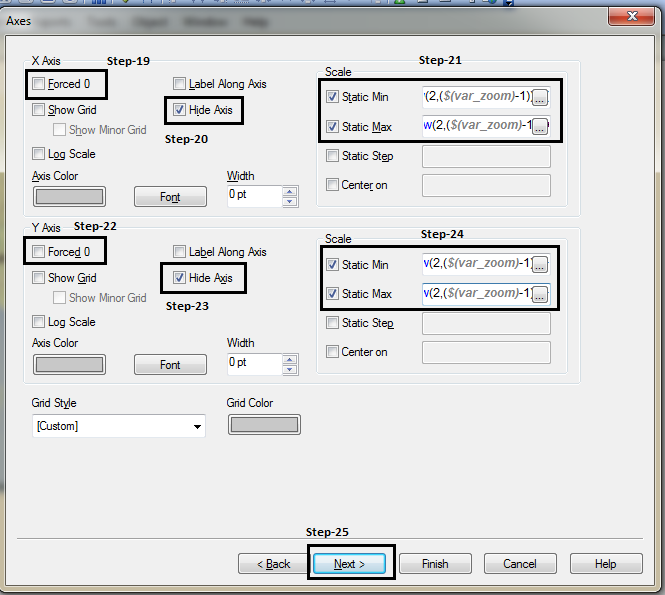Viewport: 665px width, 595px height.
Task: Decrease Y Axis width with down arrow
Action: (x=290, y=368)
